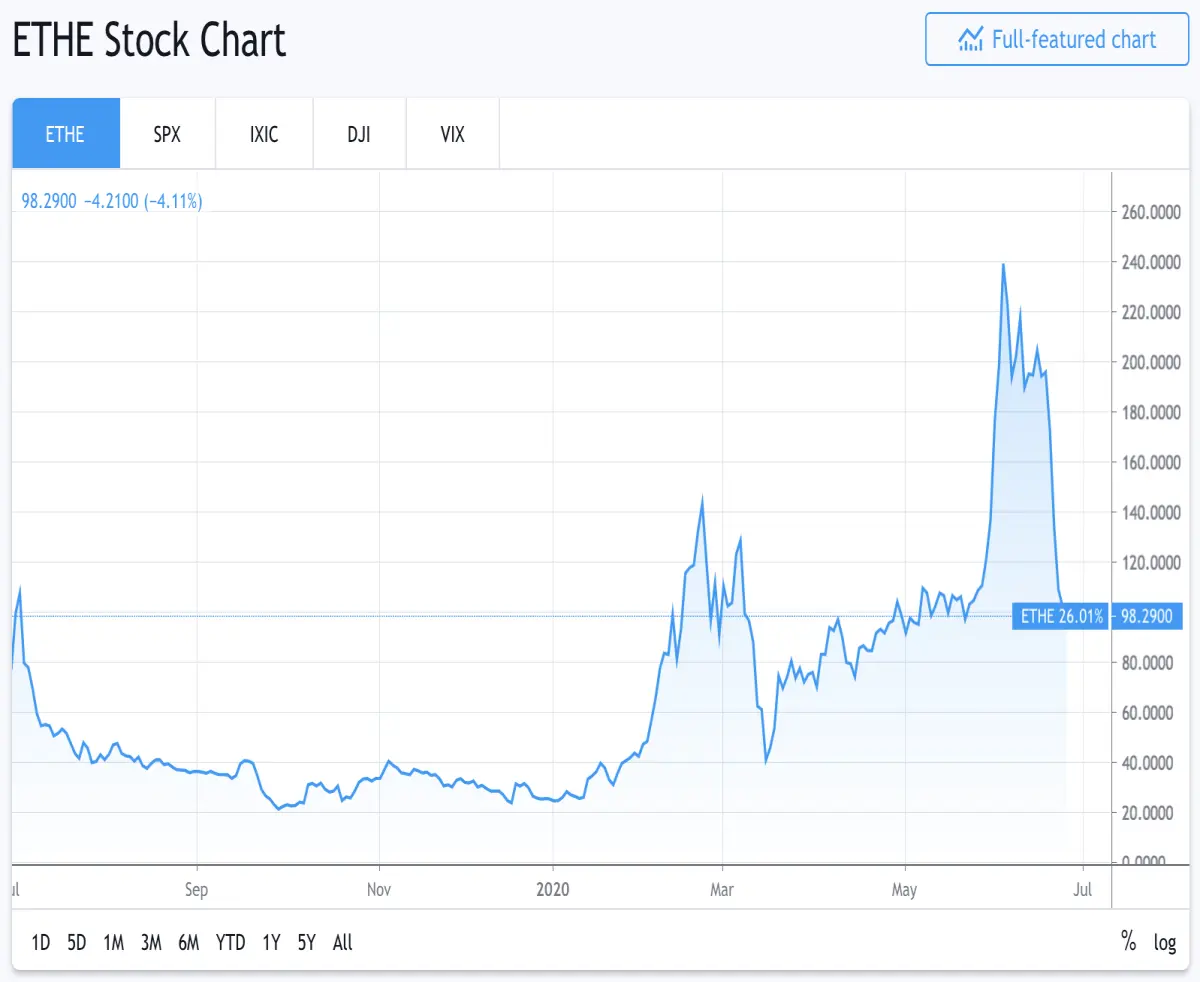Toggle percentage scale mode

point(1128,942)
